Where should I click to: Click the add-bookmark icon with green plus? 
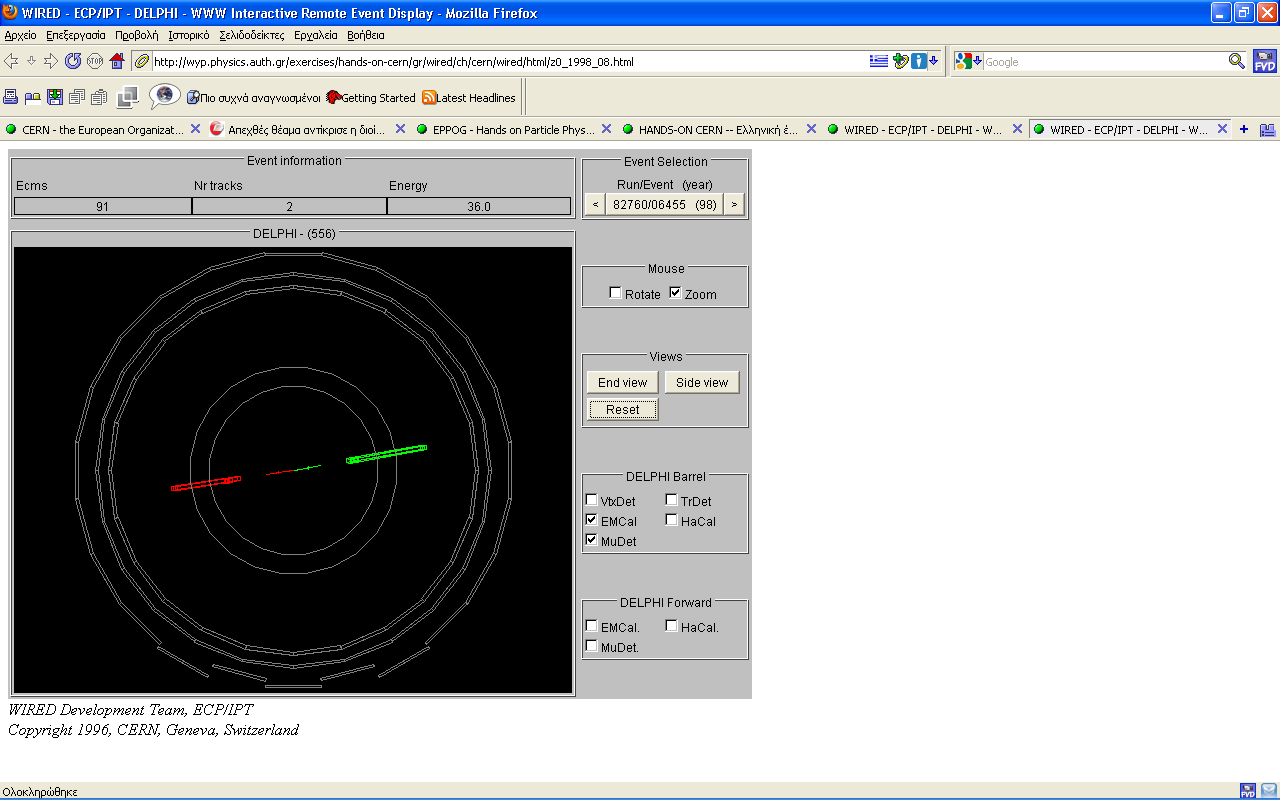(900, 61)
